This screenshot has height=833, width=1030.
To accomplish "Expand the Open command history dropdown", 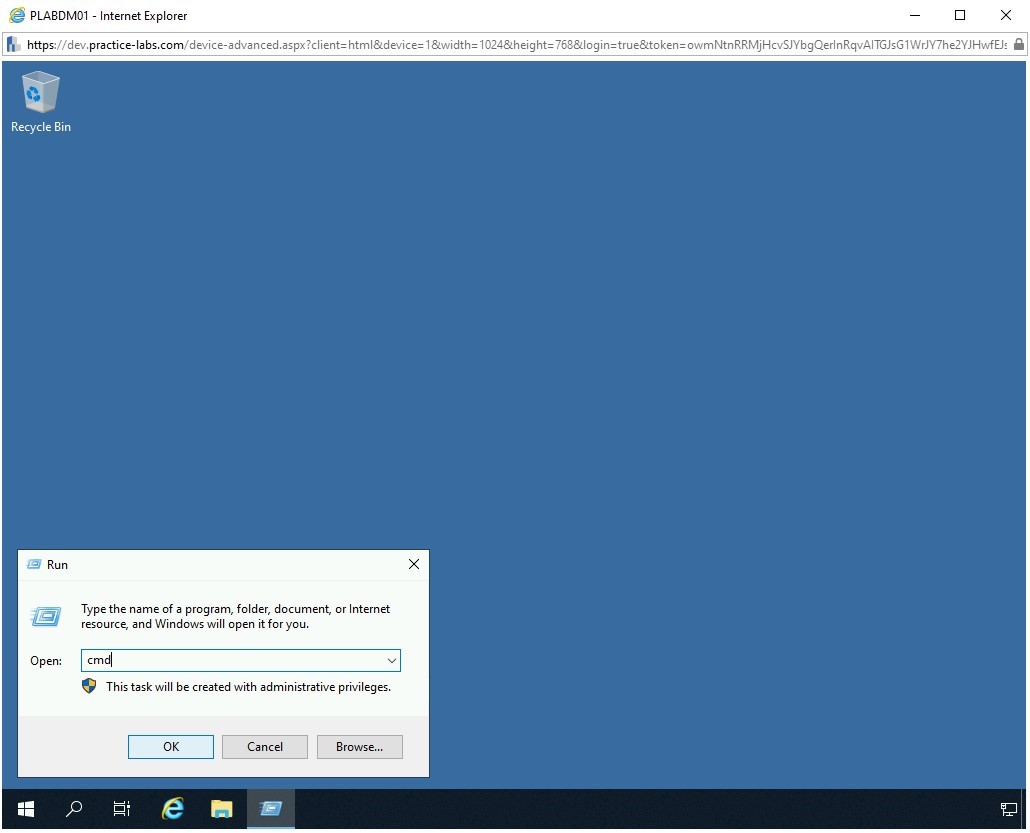I will [x=392, y=661].
